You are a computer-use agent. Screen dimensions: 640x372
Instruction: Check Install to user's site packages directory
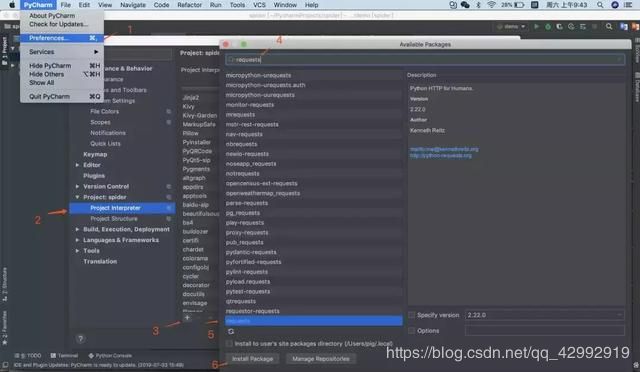point(229,343)
